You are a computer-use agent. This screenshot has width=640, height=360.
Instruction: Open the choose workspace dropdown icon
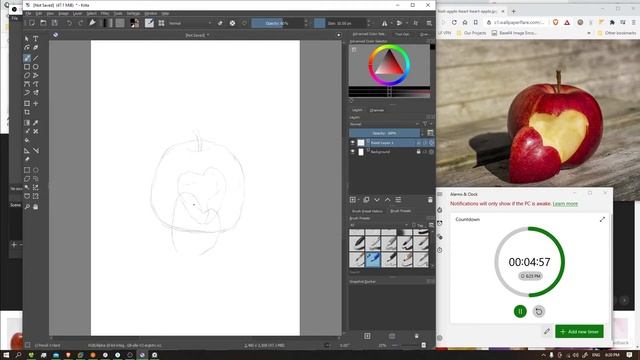(x=429, y=23)
